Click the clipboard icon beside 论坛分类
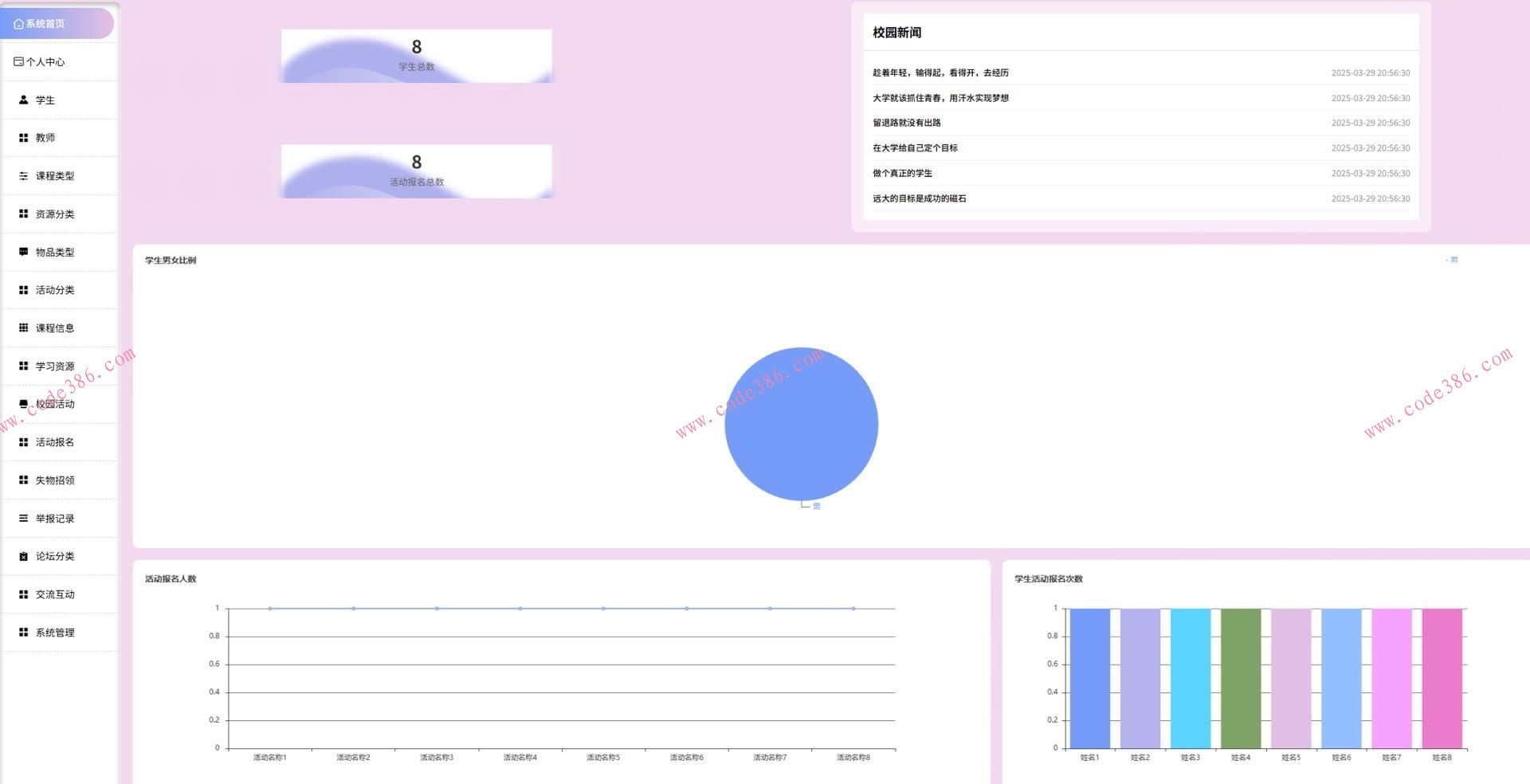 click(x=24, y=556)
